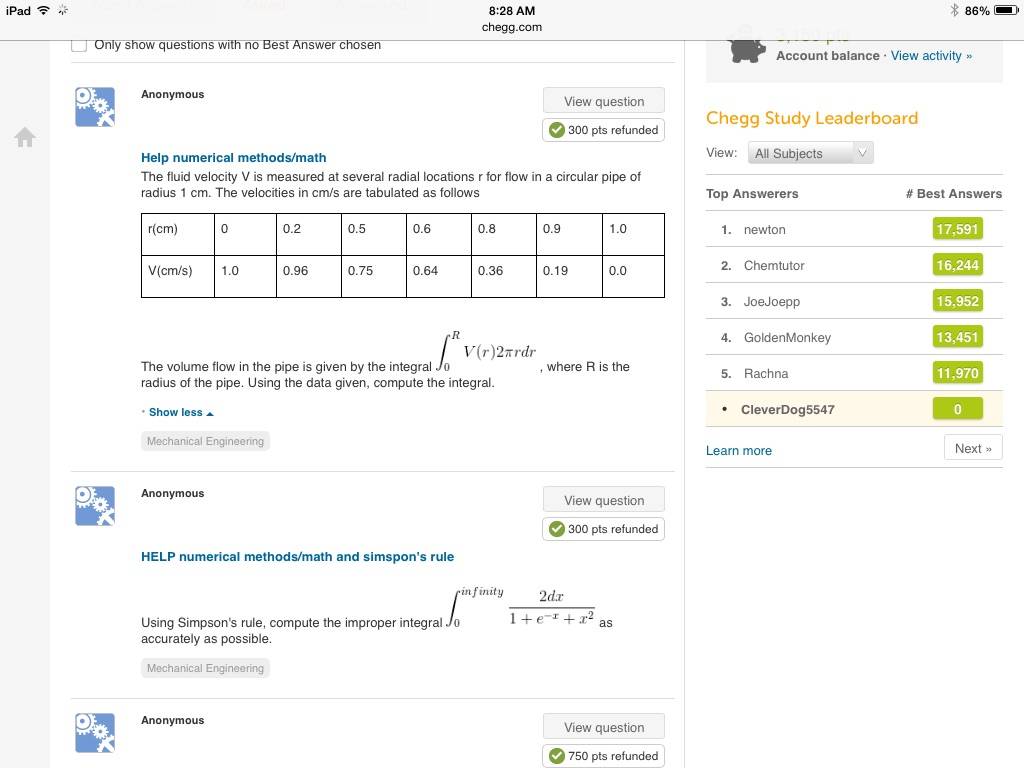Image resolution: width=1024 pixels, height=768 pixels.
Task: Tap the piggy bank account balance icon
Action: 746,48
